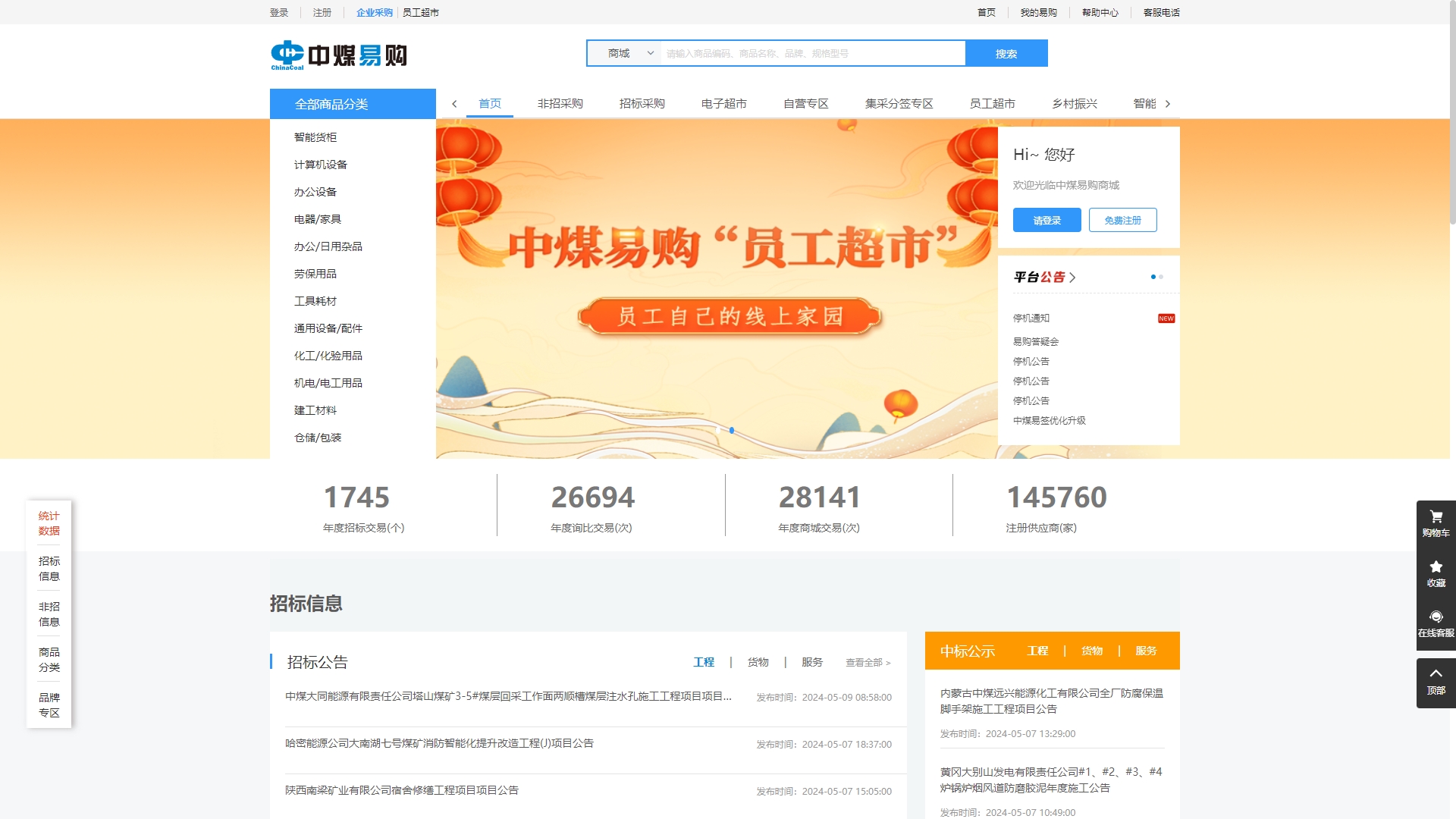
Task: Jump to 非招信息 in left sidebar
Action: click(49, 614)
